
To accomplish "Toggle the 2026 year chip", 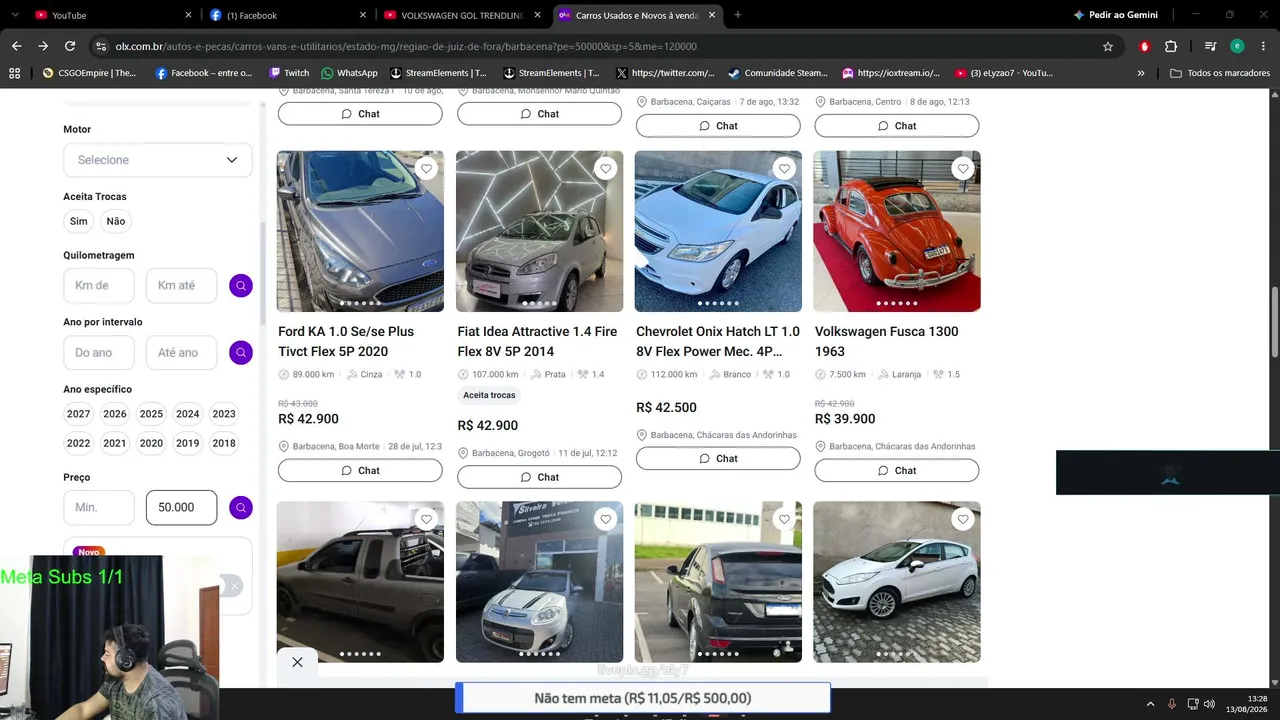I will [115, 414].
